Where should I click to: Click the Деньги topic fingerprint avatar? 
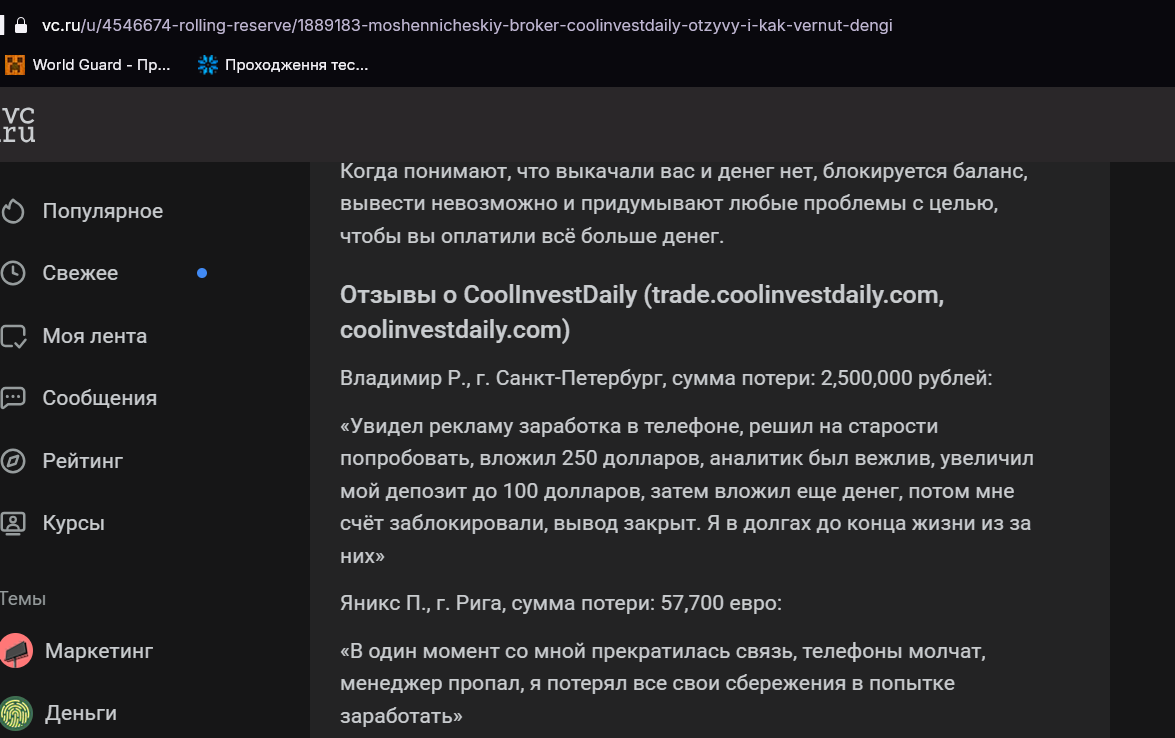[16, 713]
